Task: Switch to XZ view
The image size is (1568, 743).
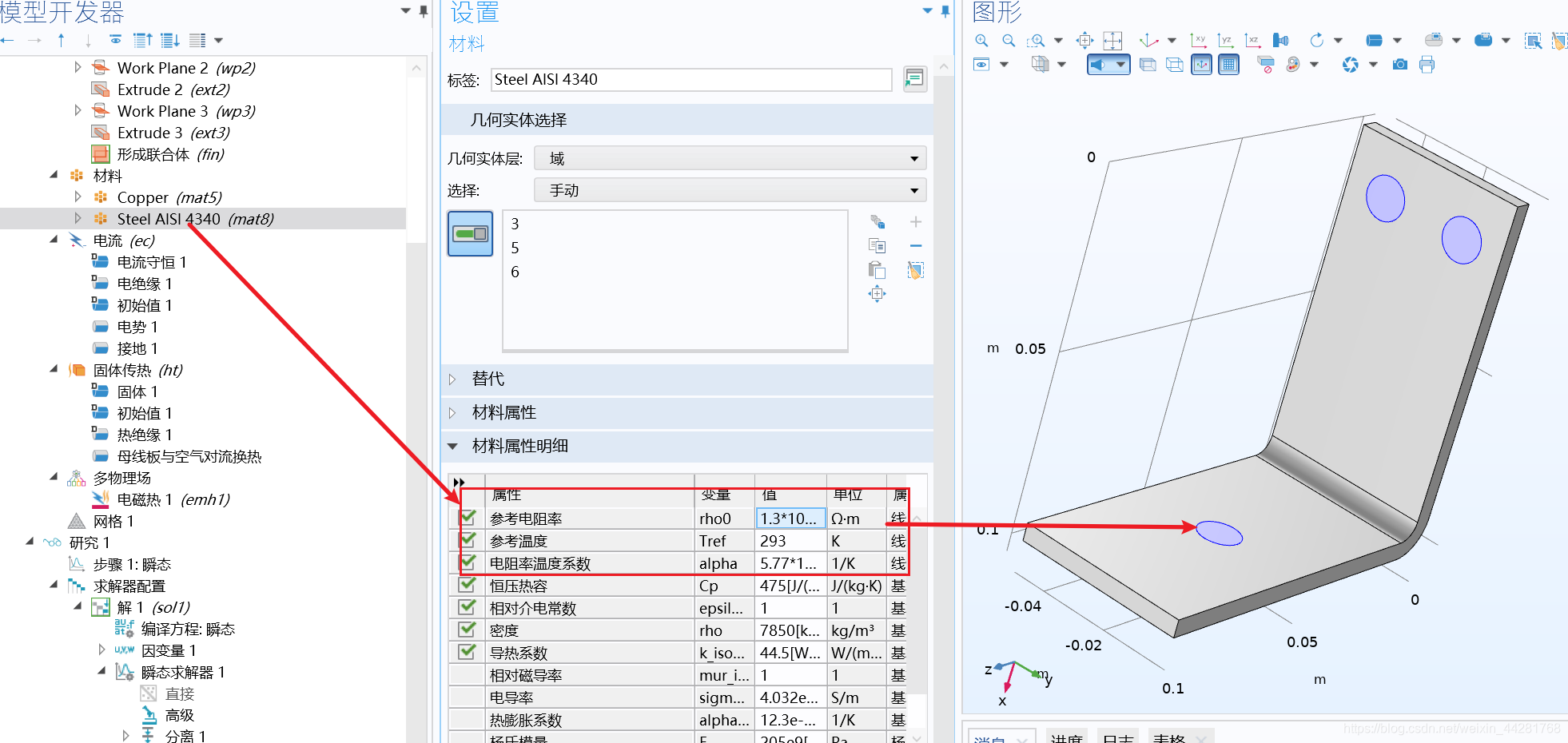Action: tap(1252, 40)
